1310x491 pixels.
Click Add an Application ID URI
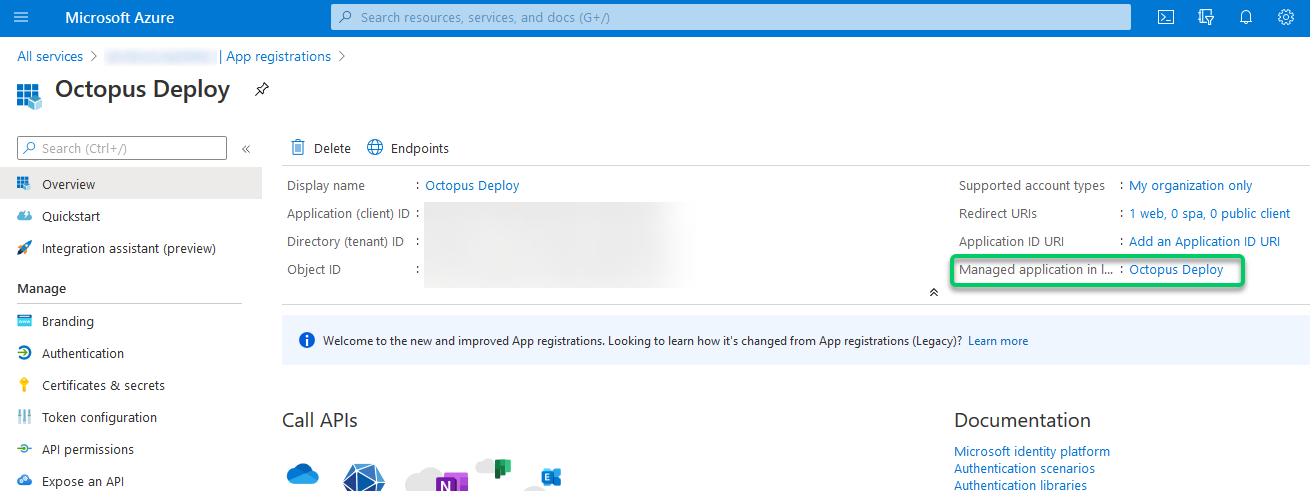point(1204,241)
